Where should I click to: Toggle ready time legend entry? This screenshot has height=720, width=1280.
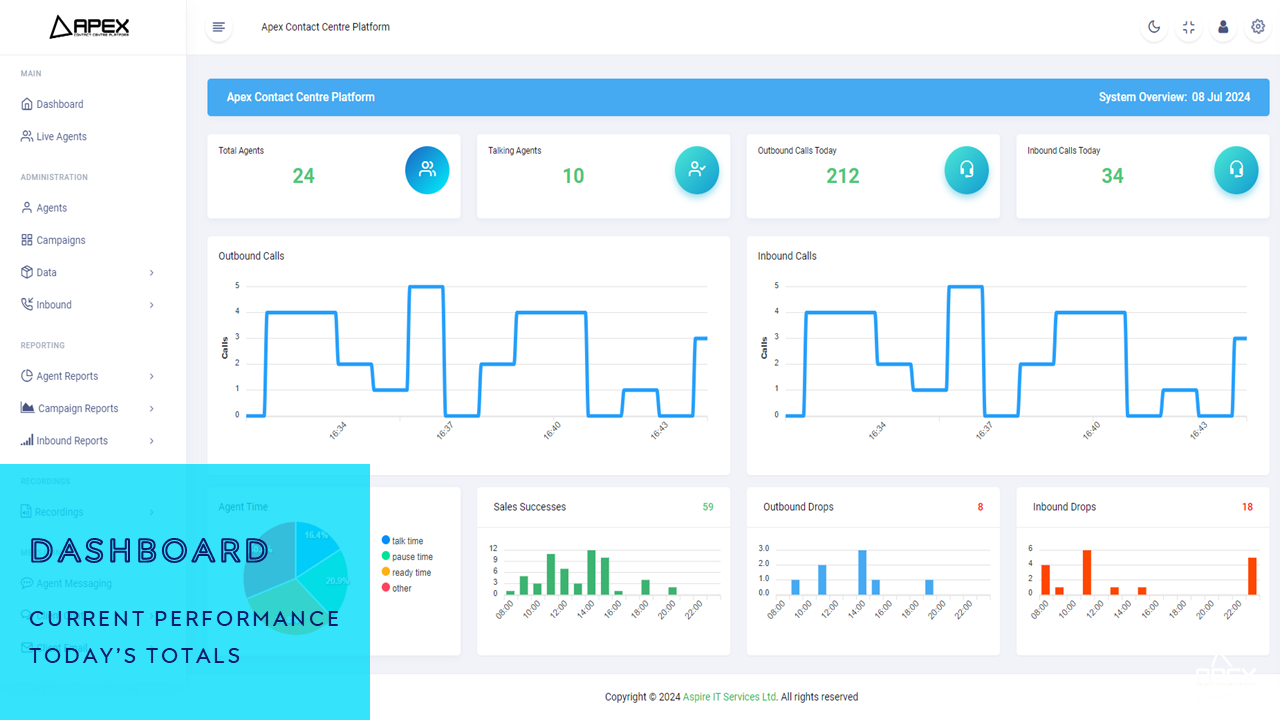point(406,573)
